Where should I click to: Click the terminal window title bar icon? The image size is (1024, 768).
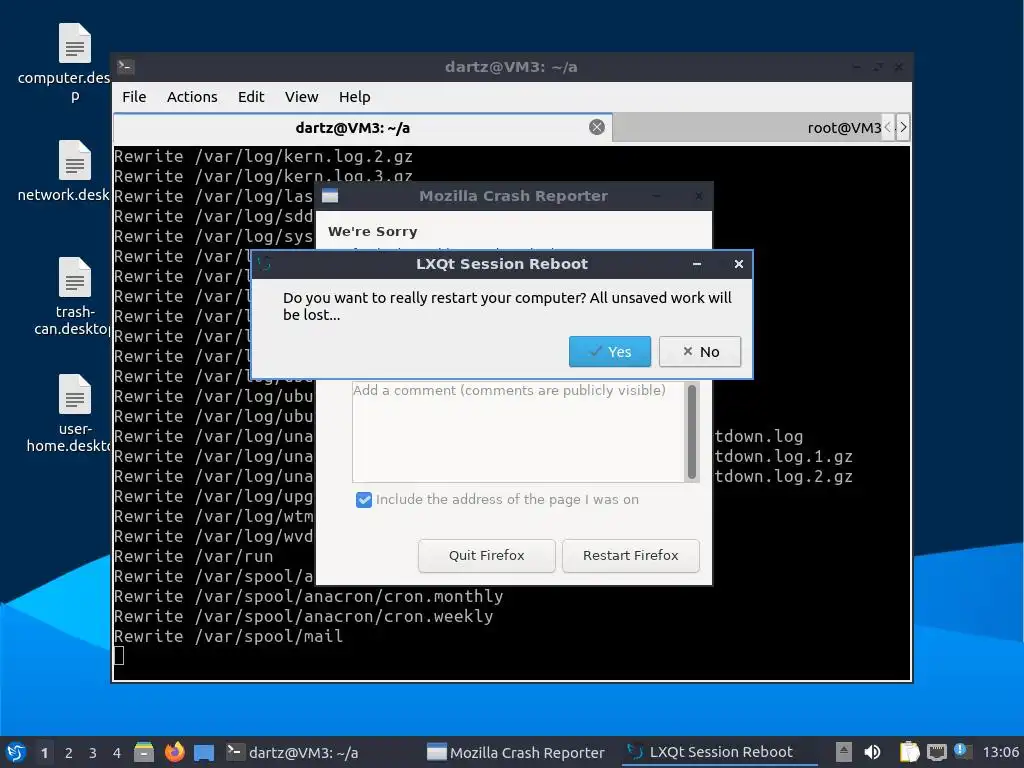(x=125, y=66)
